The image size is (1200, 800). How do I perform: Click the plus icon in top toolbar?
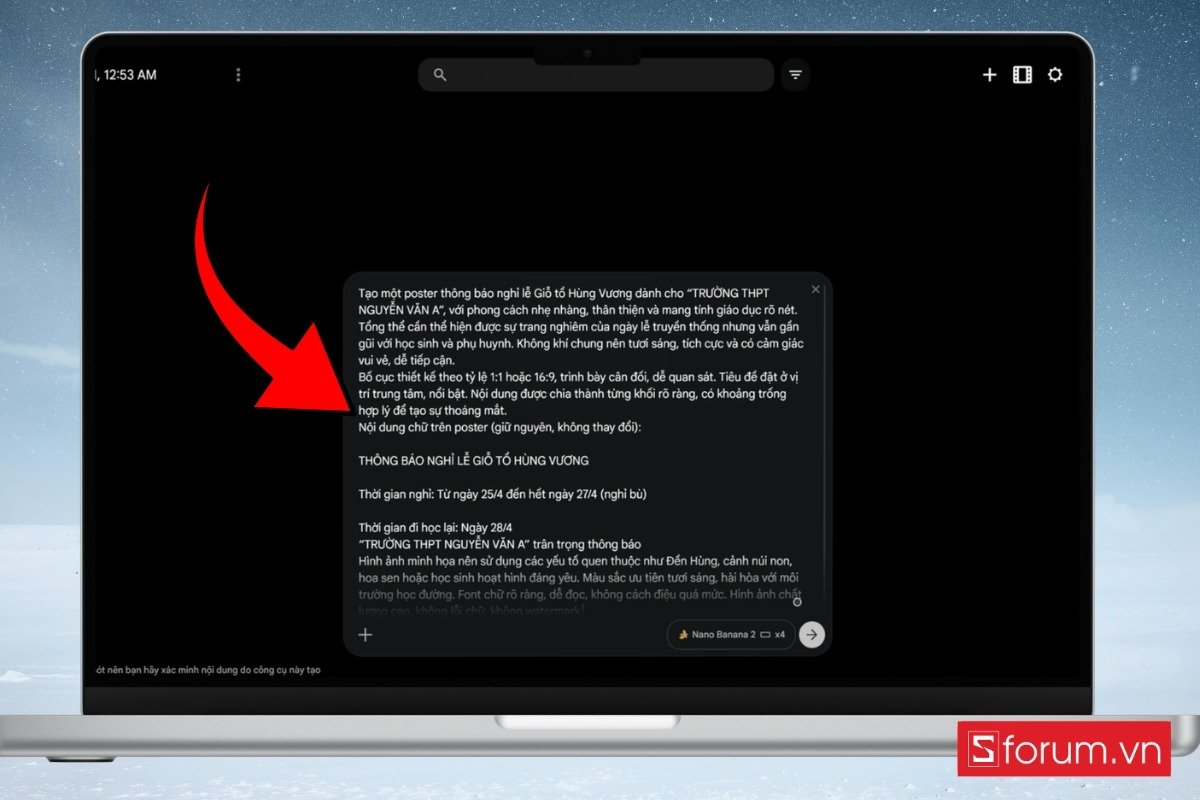(x=990, y=75)
